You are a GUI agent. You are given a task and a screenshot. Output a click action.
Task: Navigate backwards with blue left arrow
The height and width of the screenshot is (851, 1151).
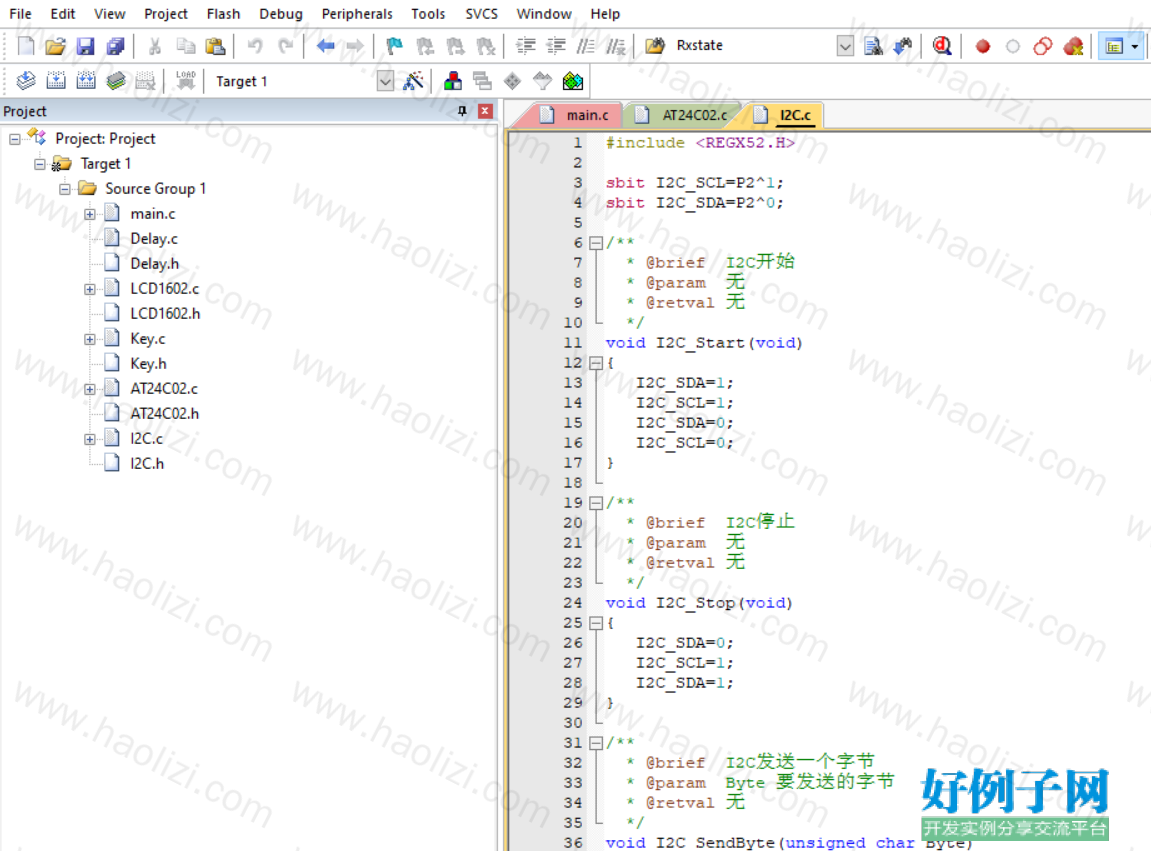(x=325, y=46)
